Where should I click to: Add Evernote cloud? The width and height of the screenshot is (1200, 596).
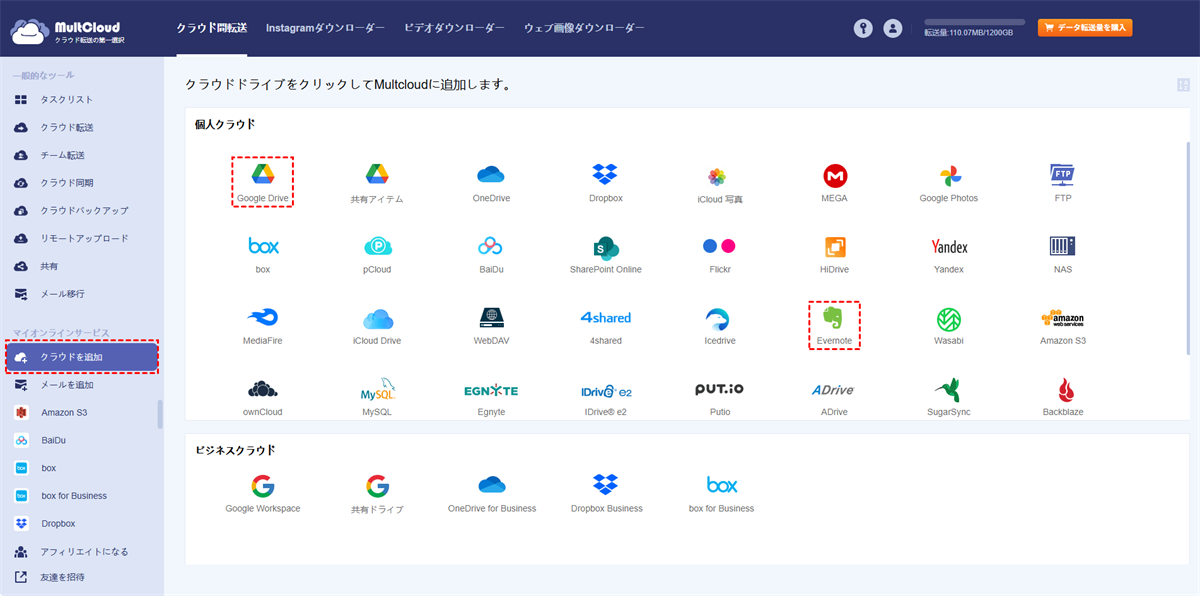(835, 326)
